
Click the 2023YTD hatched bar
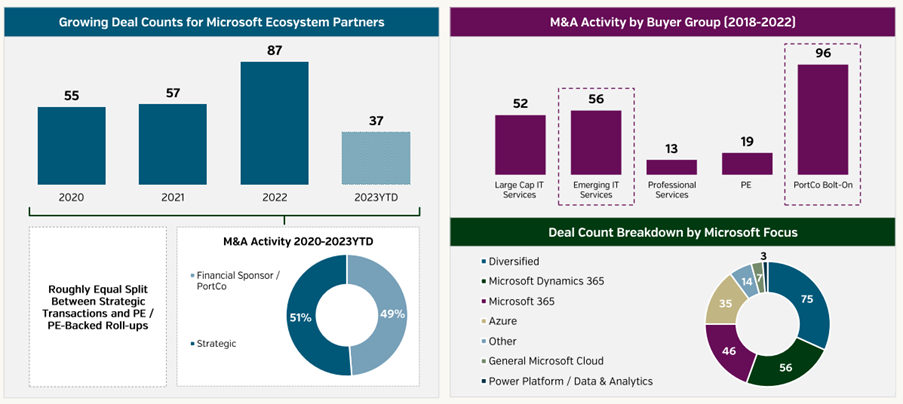pyautogui.click(x=376, y=158)
